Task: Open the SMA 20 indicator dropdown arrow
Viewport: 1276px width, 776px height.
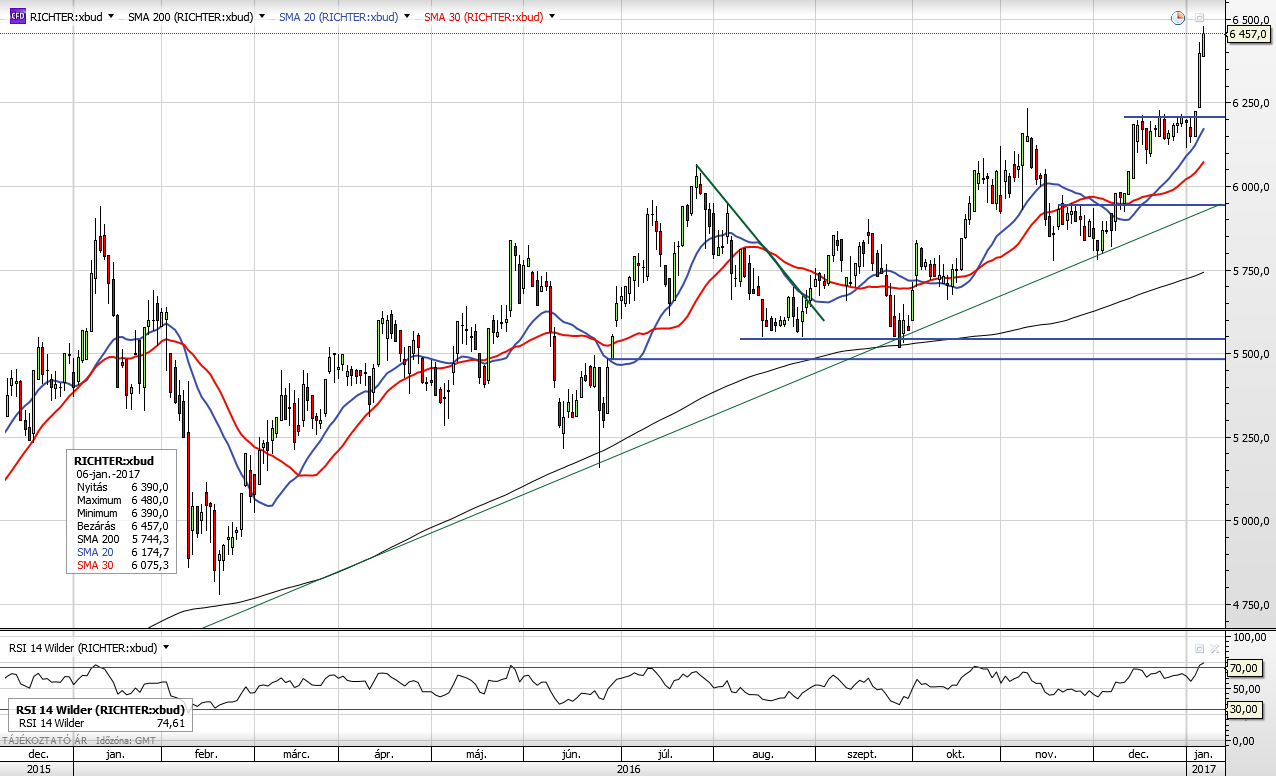Action: tap(408, 17)
